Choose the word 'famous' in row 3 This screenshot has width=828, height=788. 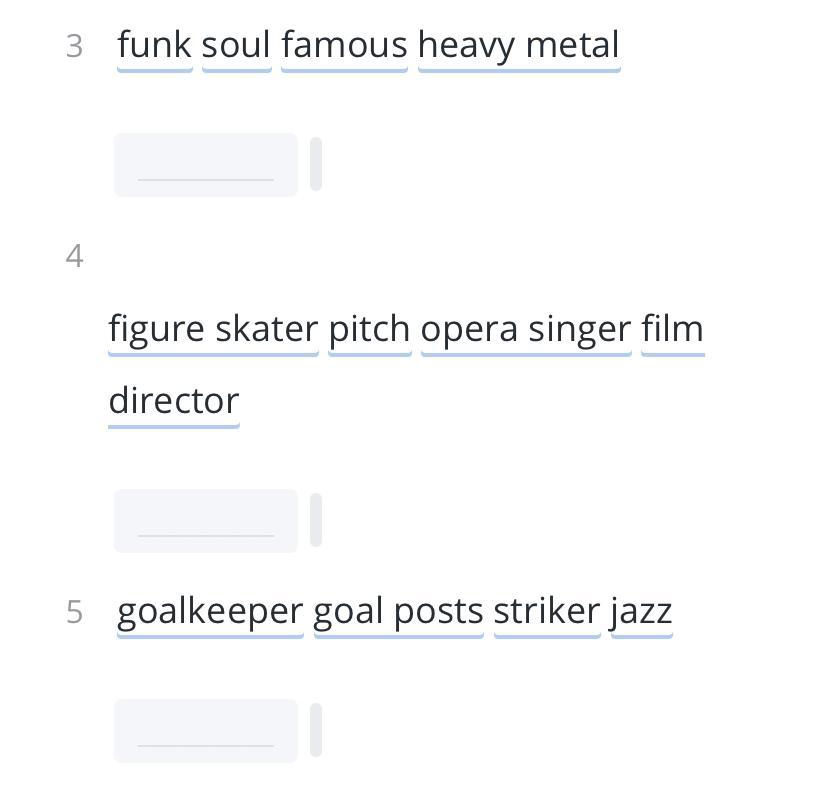click(x=344, y=46)
